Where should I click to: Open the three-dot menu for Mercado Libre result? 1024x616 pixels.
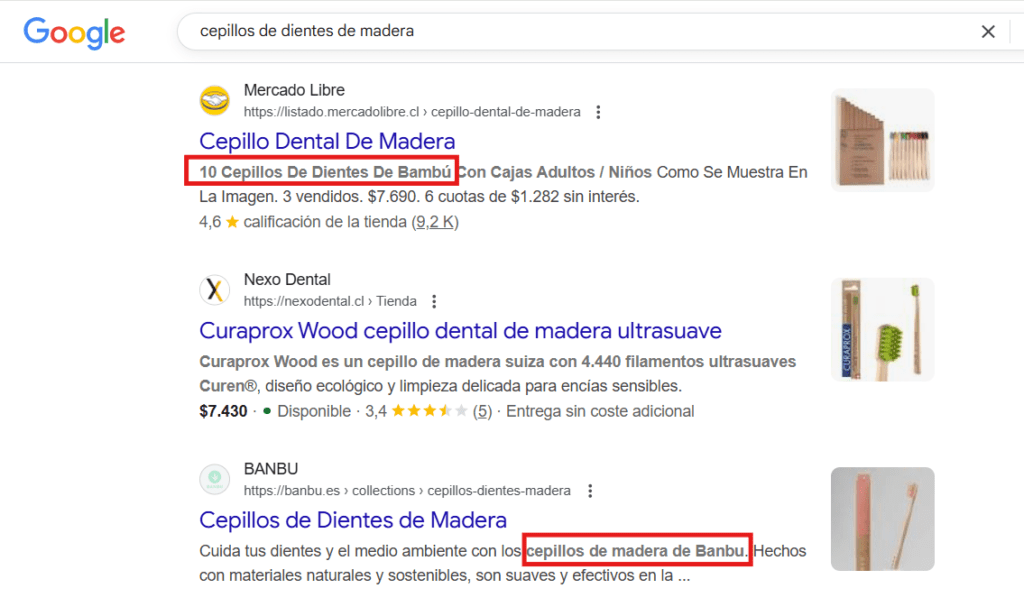(598, 112)
